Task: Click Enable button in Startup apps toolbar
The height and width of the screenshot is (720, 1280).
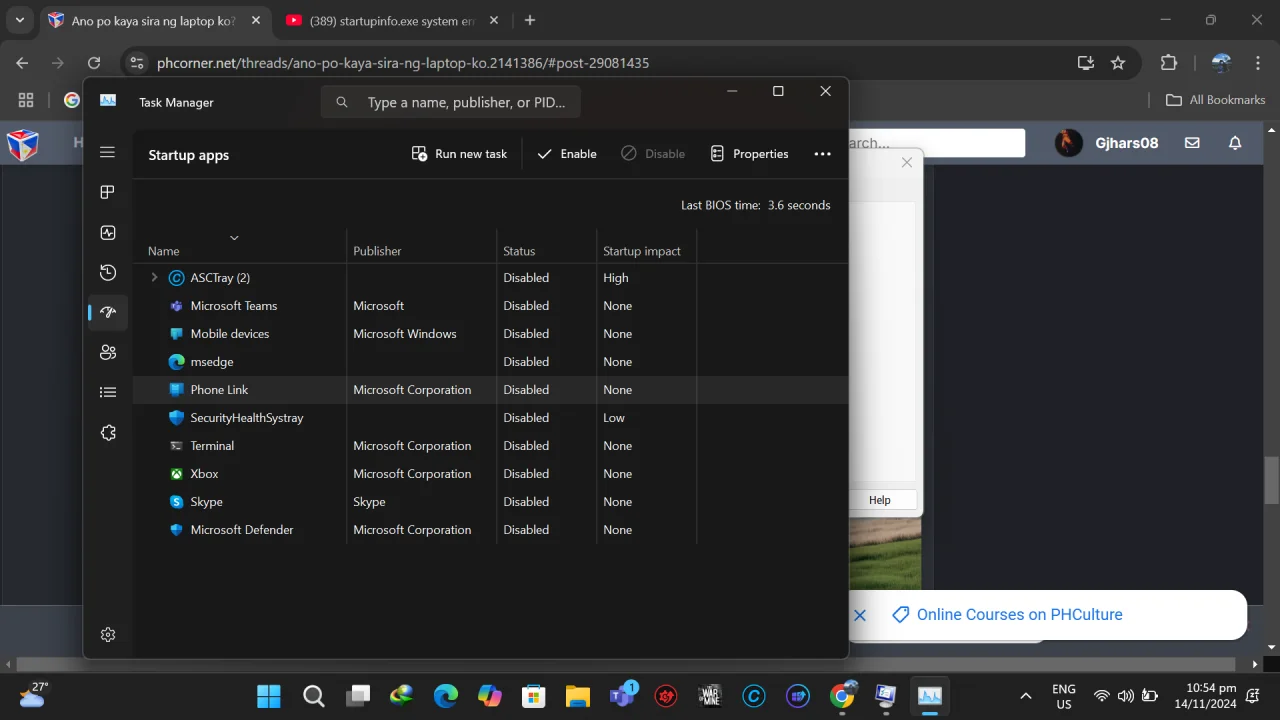Action: point(566,154)
